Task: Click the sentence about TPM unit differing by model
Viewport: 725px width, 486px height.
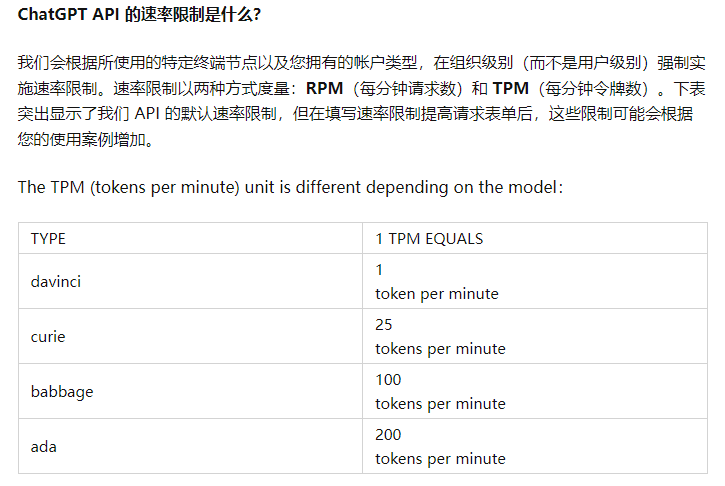Action: pyautogui.click(x=290, y=187)
